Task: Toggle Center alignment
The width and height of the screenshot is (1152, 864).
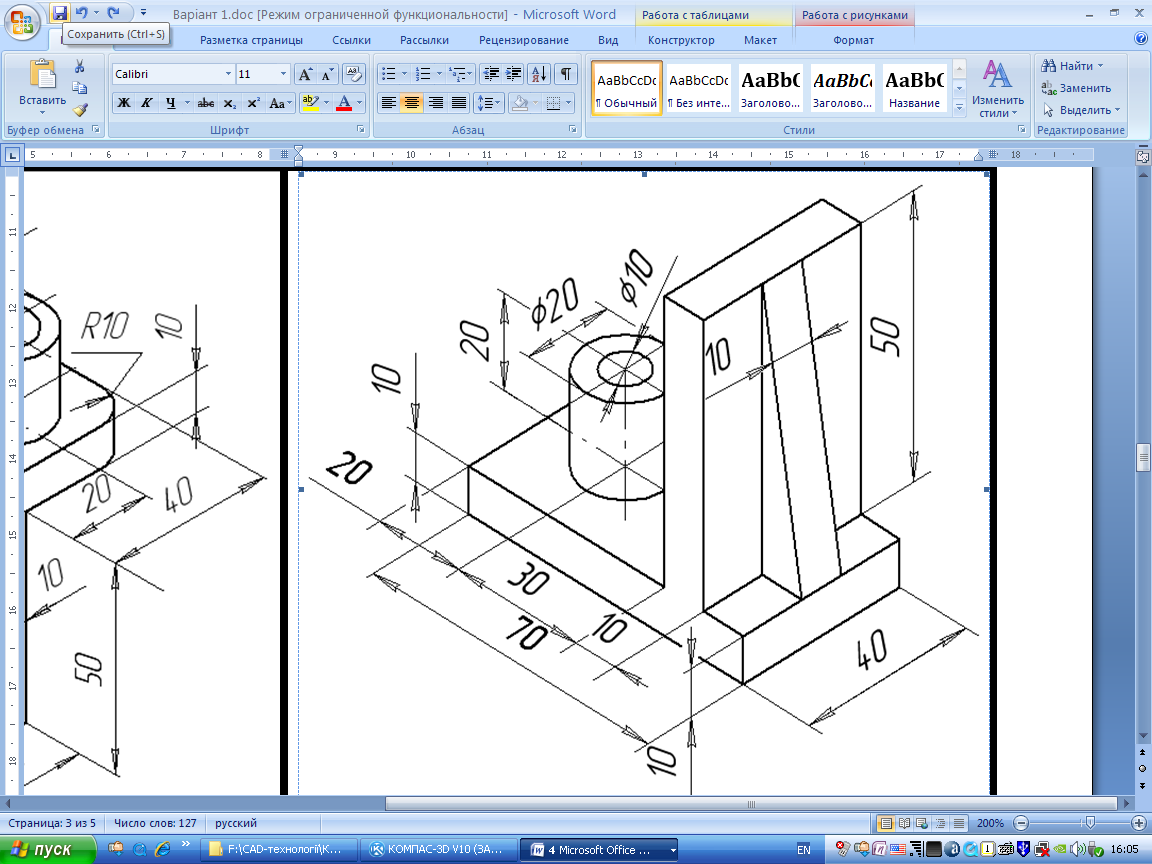Action: 411,103
